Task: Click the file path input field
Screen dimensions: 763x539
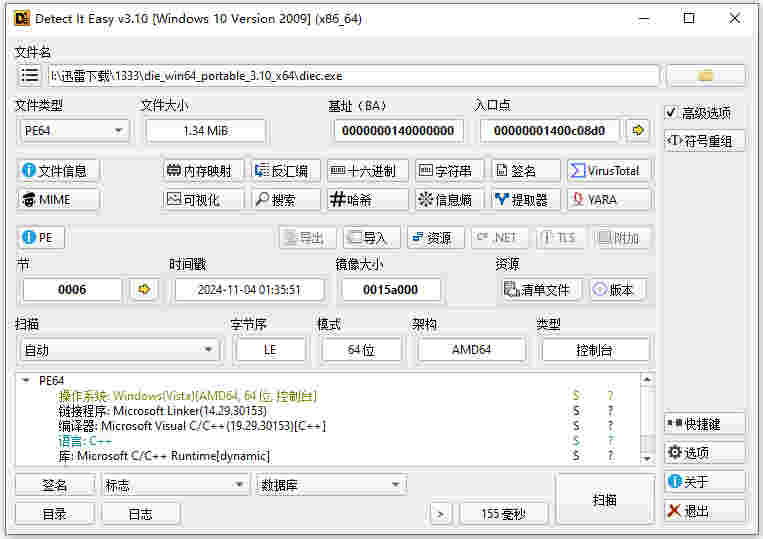Action: [353, 75]
